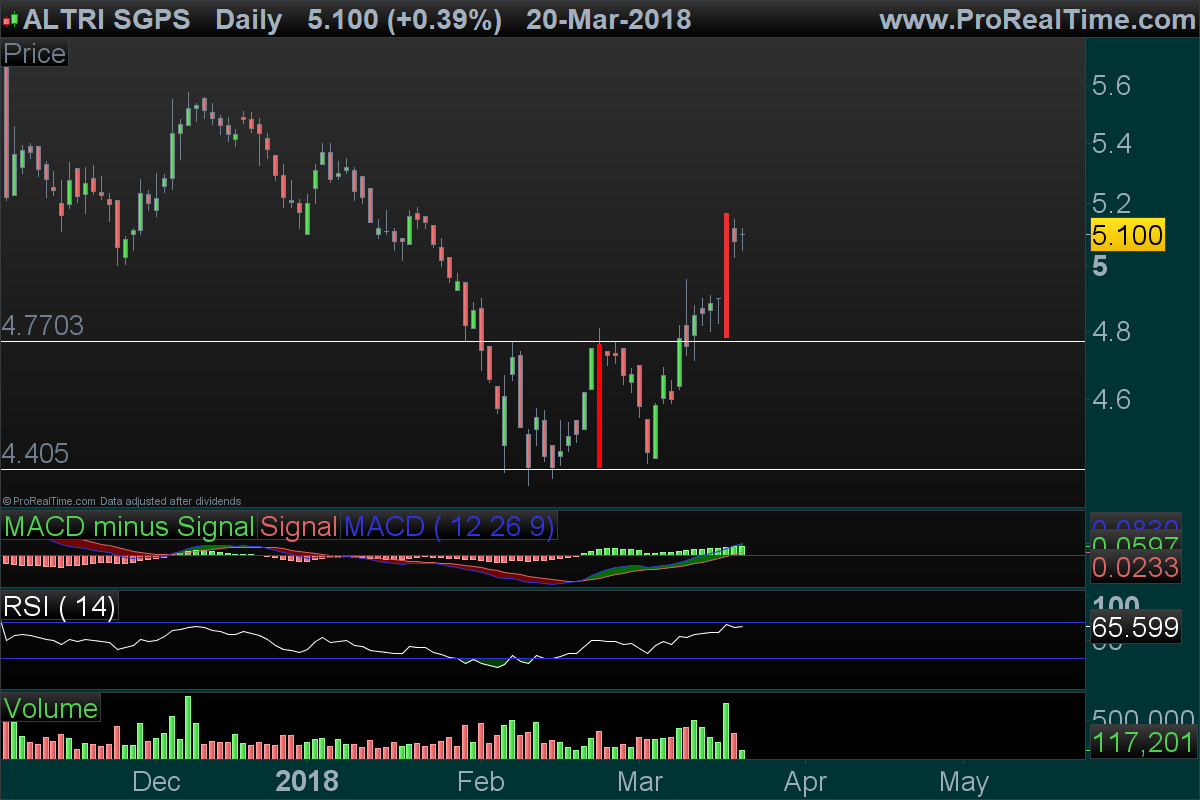The height and width of the screenshot is (800, 1200).
Task: Select the 4.7703 horizontal resistance line label
Action: pos(42,326)
